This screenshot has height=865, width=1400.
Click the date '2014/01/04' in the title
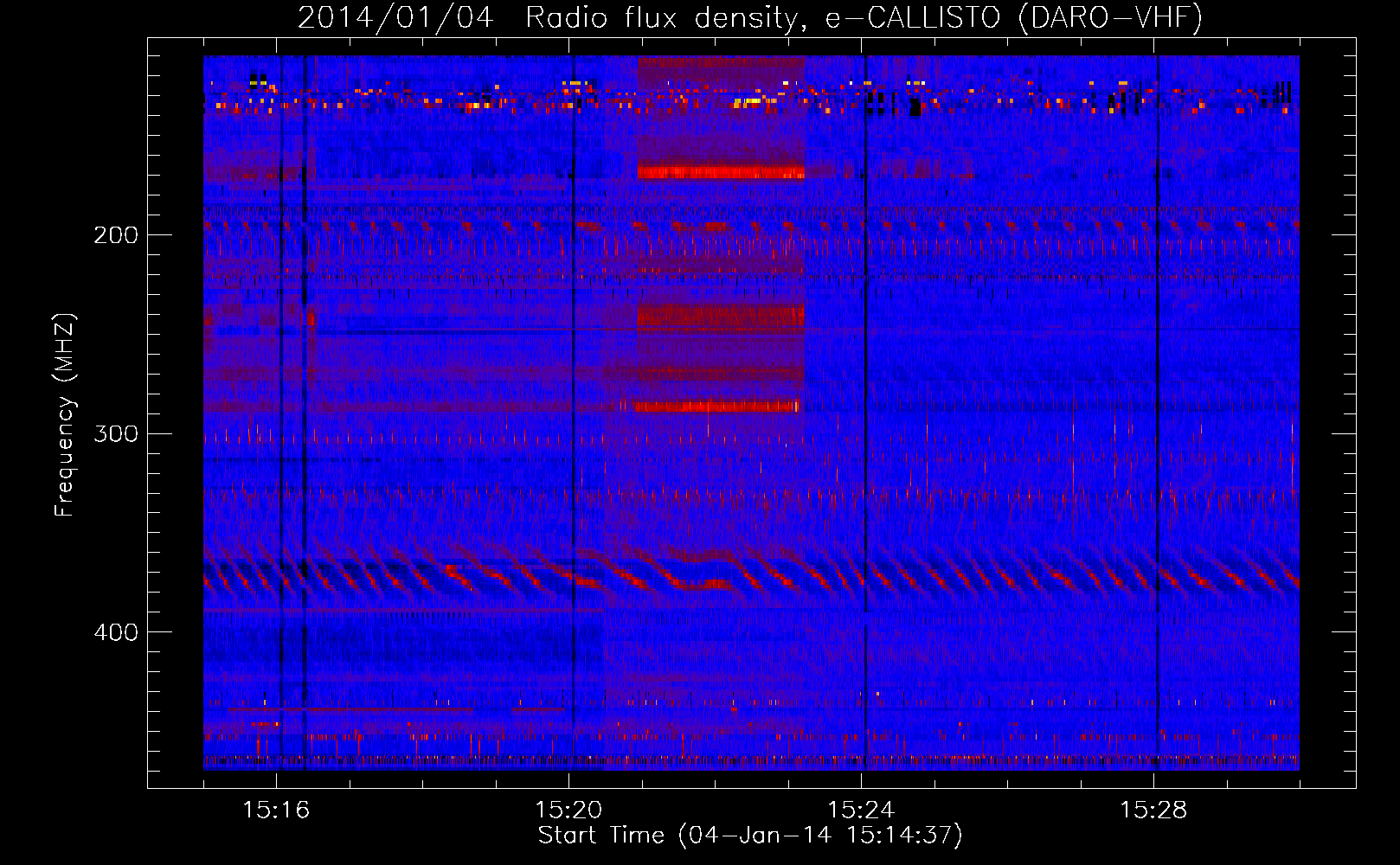395,18
